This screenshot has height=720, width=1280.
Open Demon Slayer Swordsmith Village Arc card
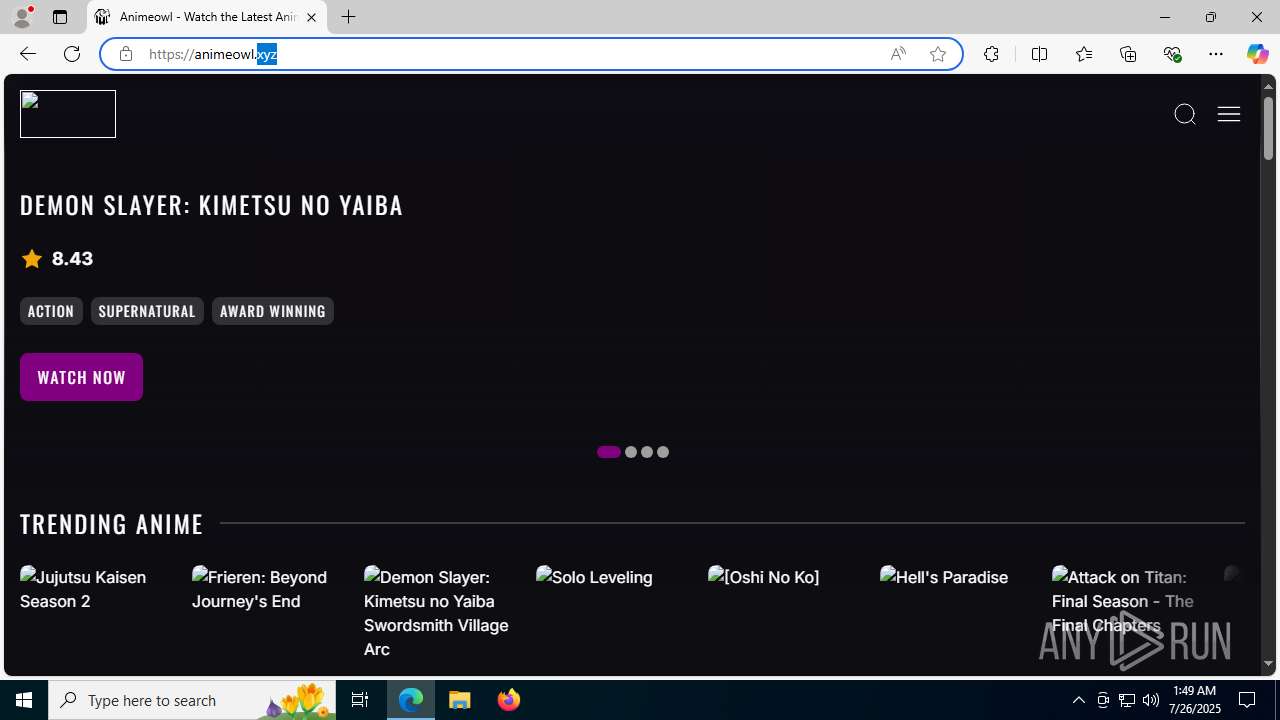437,613
